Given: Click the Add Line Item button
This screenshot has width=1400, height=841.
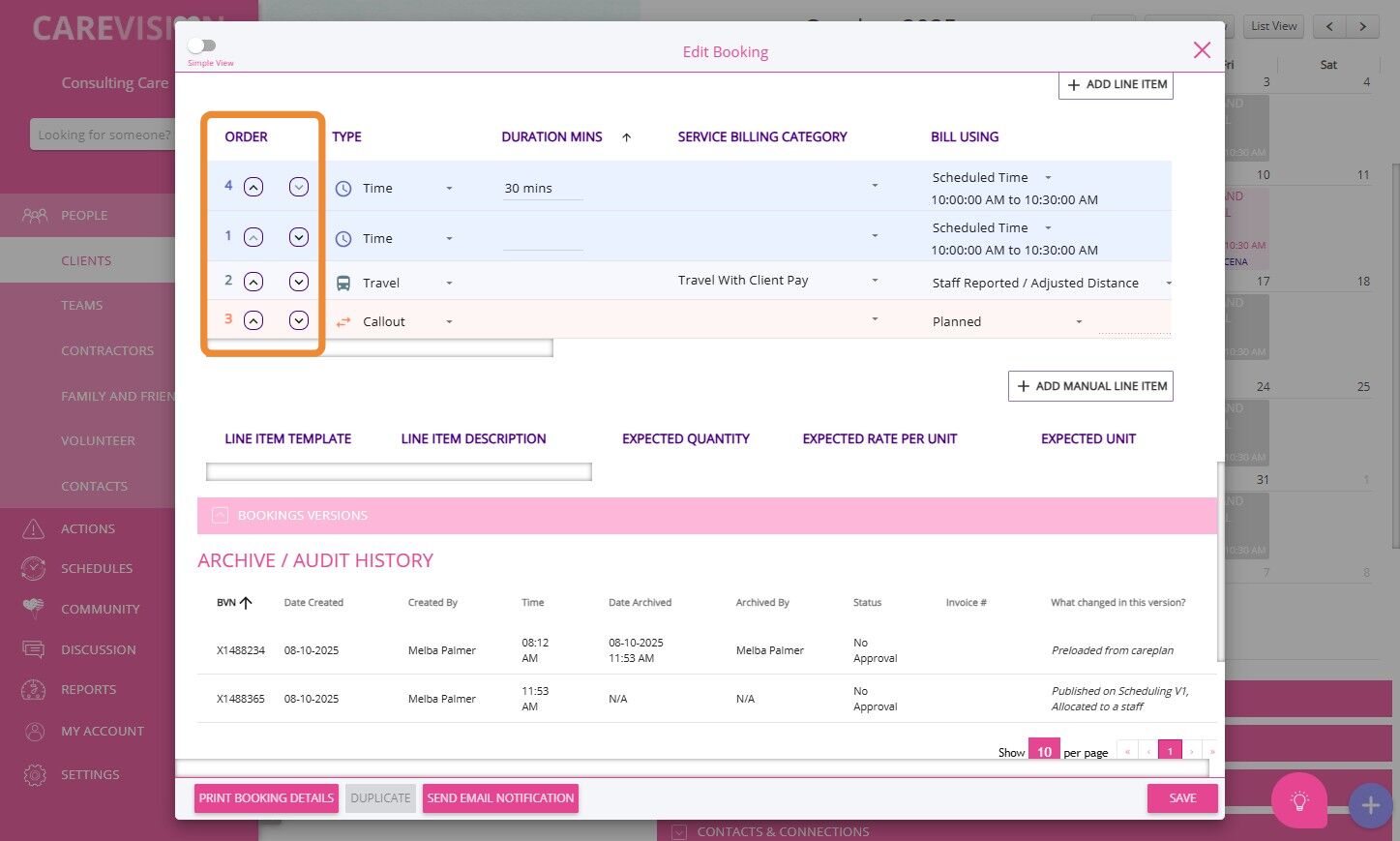Looking at the screenshot, I should [1116, 85].
